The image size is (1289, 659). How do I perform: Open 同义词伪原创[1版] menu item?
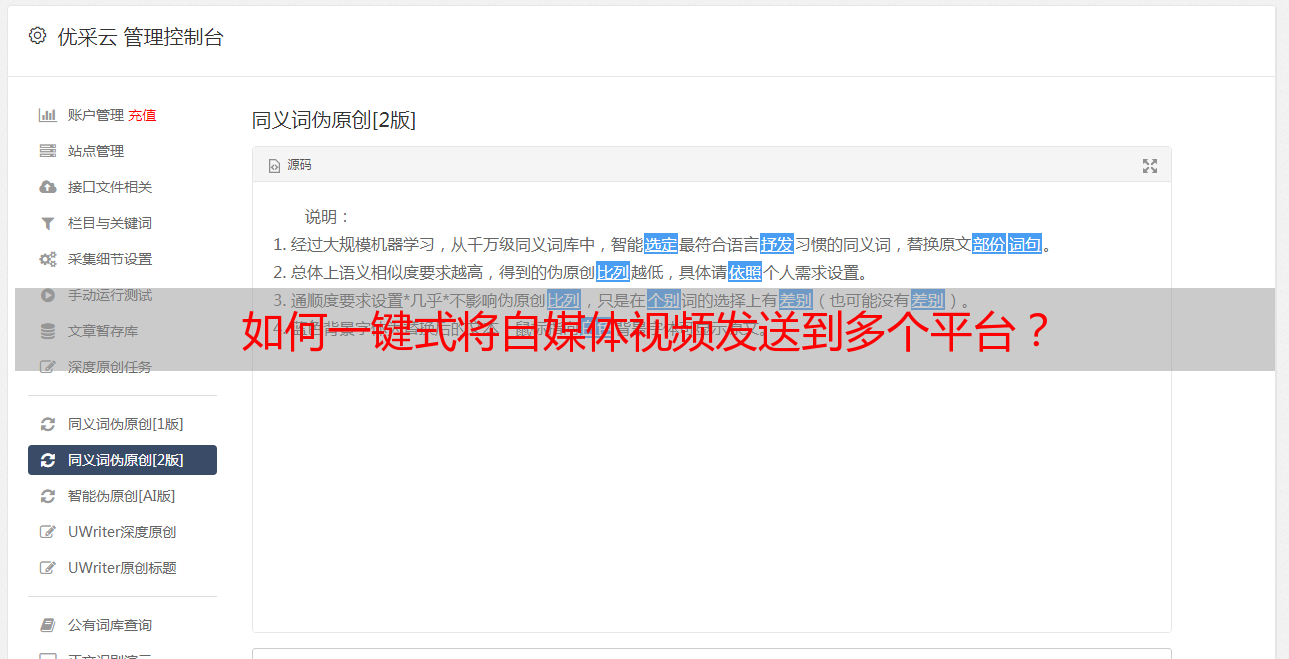122,424
